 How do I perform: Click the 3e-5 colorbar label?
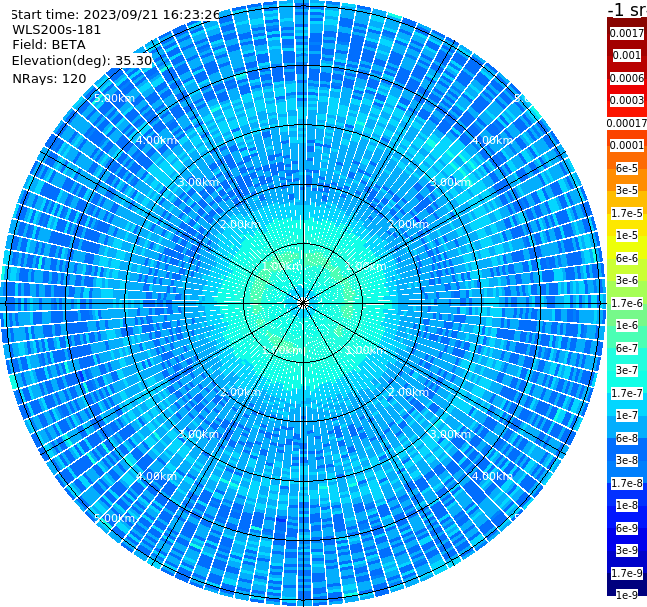(627, 190)
